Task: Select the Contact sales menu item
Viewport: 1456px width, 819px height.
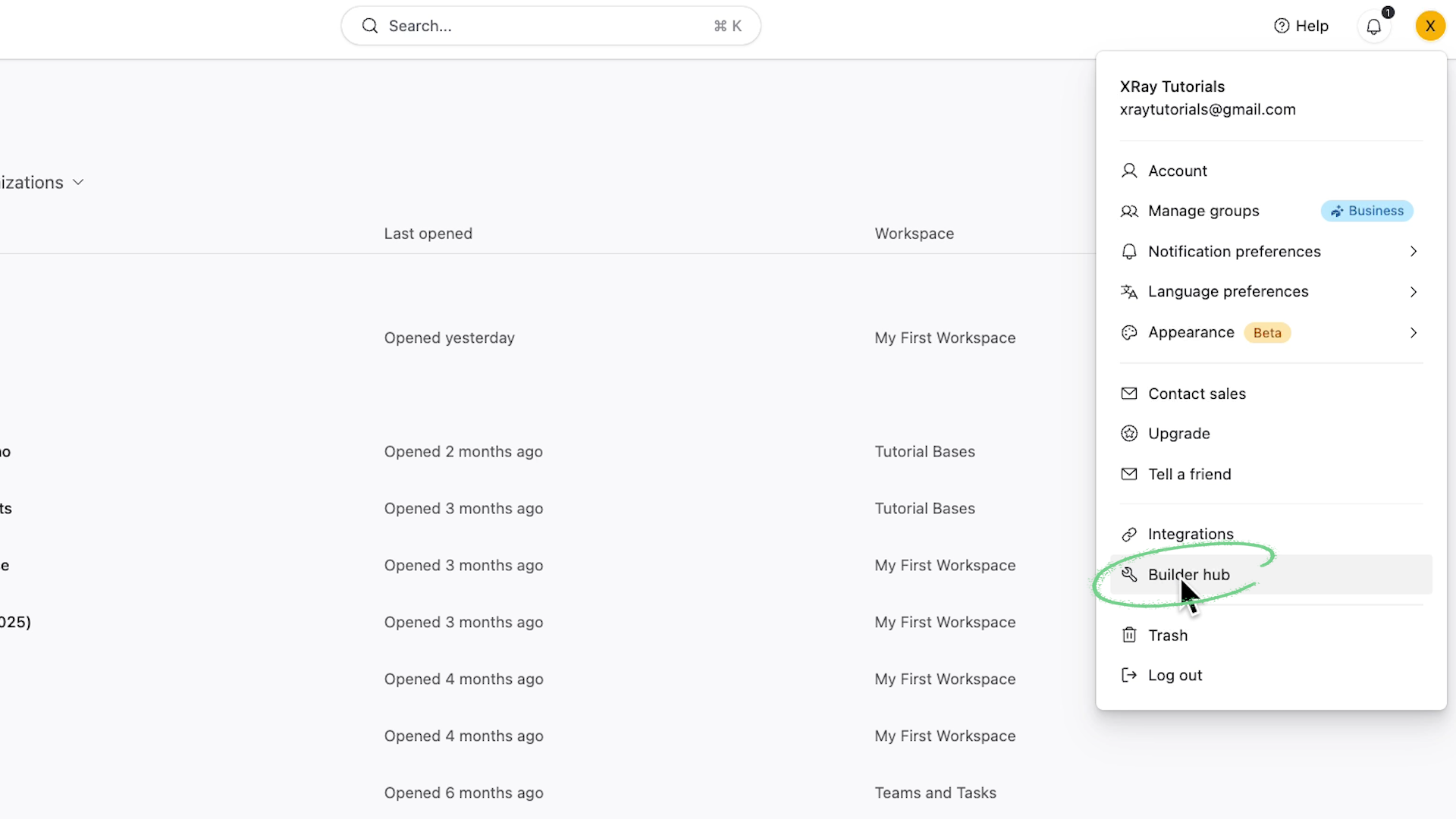Action: [1197, 394]
